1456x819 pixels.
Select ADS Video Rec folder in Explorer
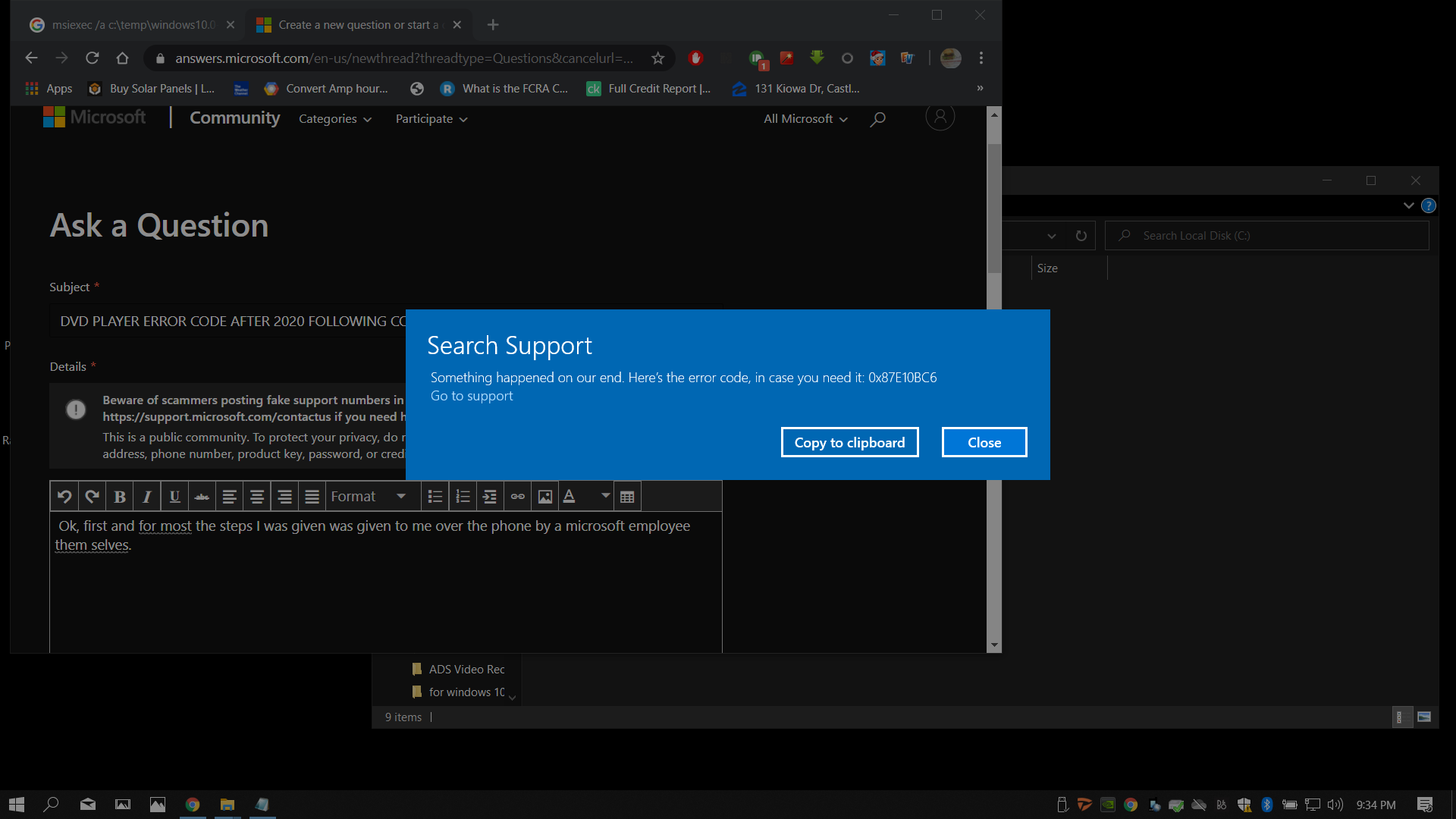pyautogui.click(x=459, y=670)
